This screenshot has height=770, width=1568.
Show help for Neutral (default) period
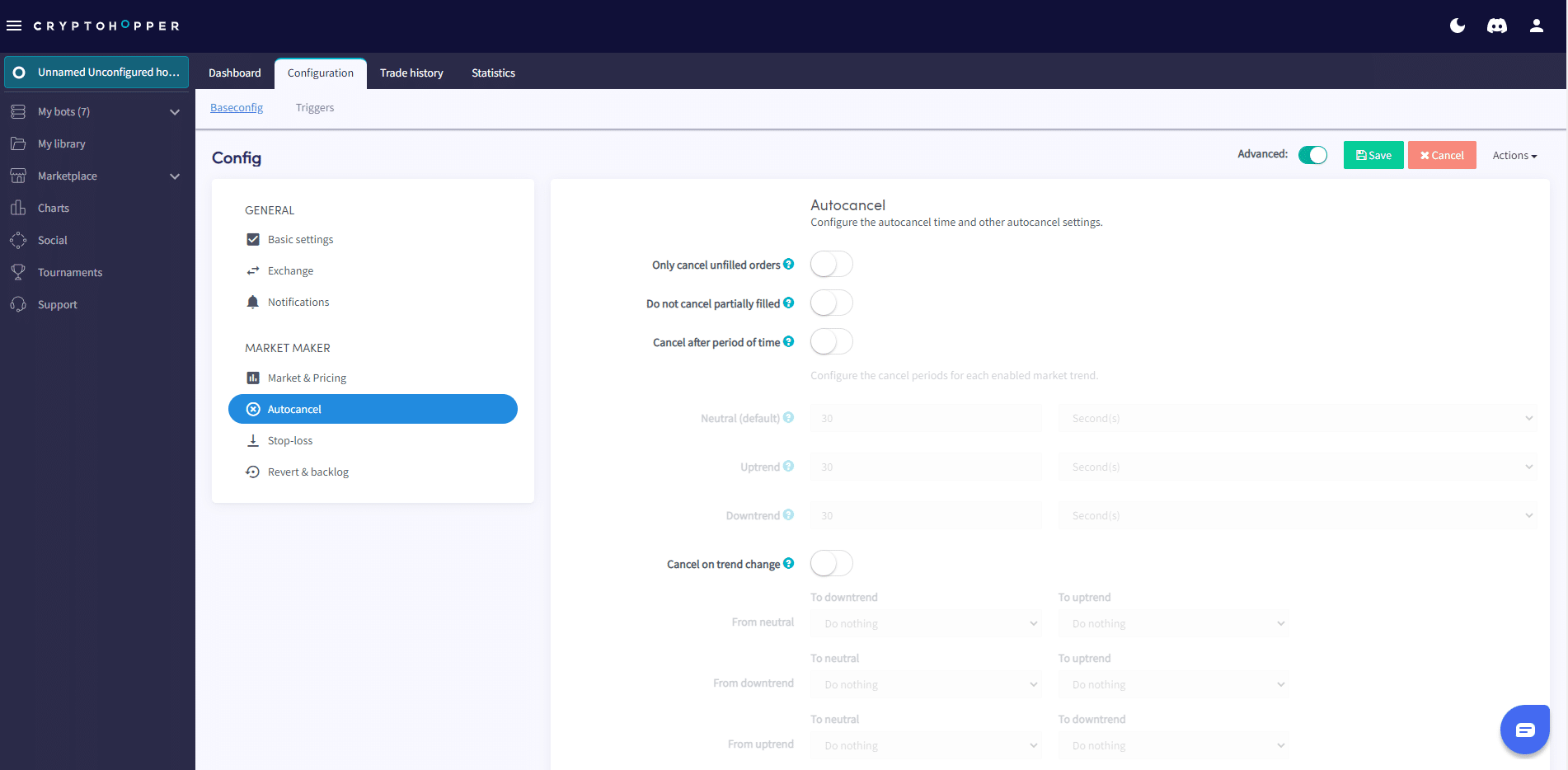[x=789, y=417]
